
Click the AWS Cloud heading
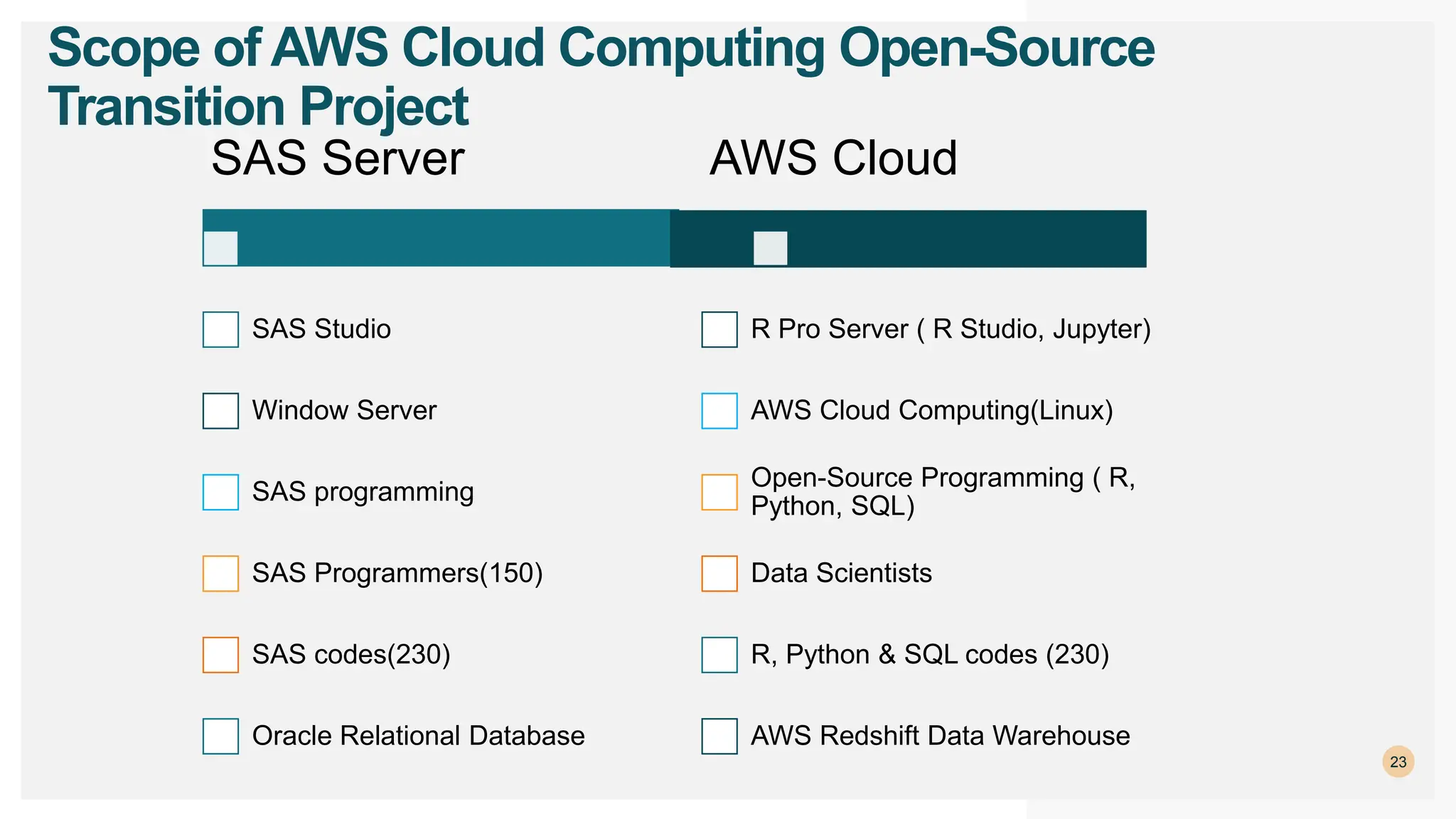(x=833, y=158)
